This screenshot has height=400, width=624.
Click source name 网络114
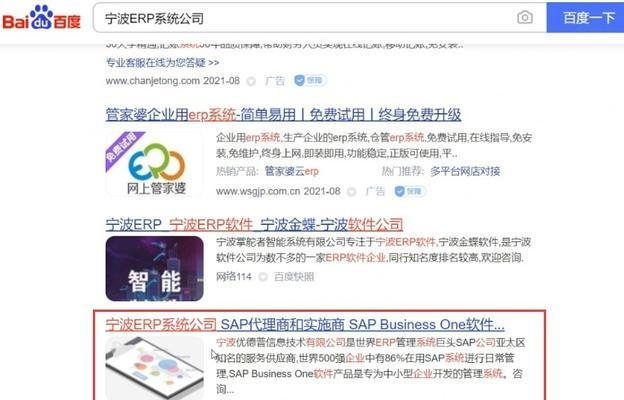[234, 277]
